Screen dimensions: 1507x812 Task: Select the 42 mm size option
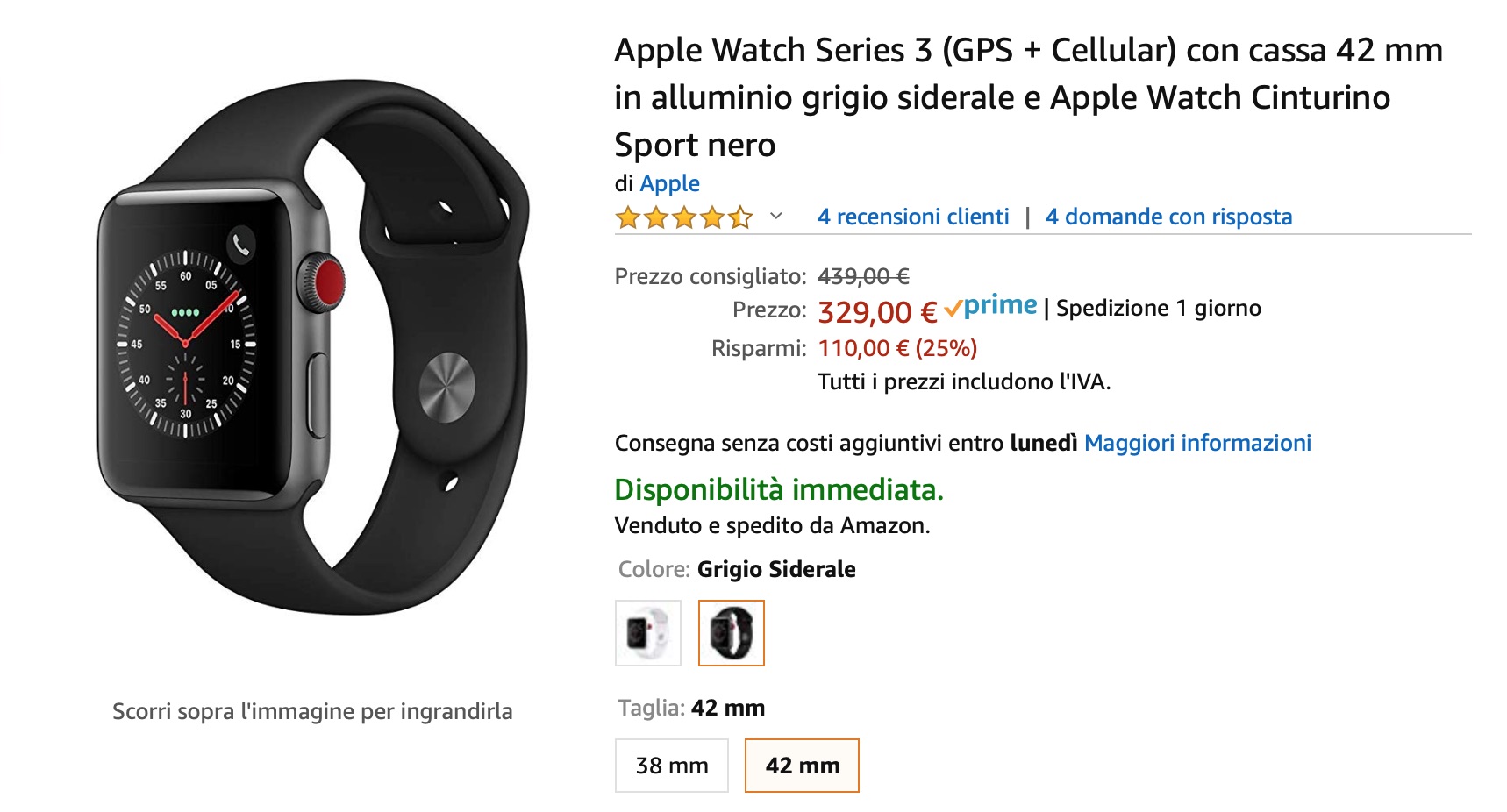point(802,766)
